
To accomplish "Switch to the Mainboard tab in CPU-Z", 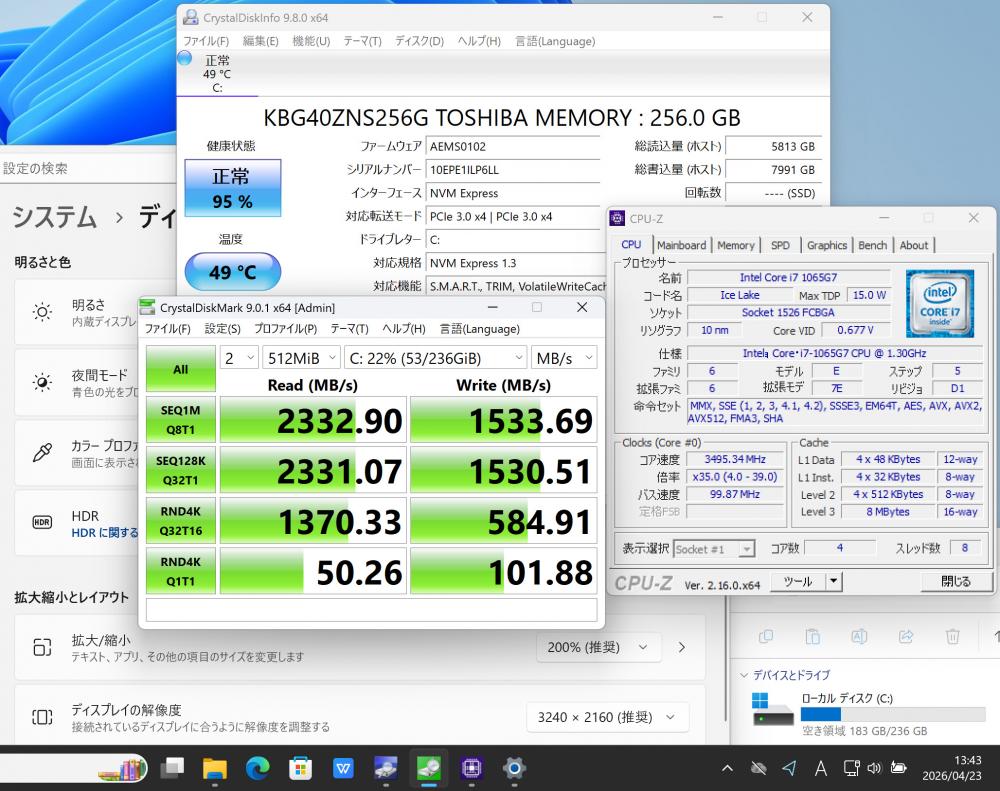I will click(681, 245).
